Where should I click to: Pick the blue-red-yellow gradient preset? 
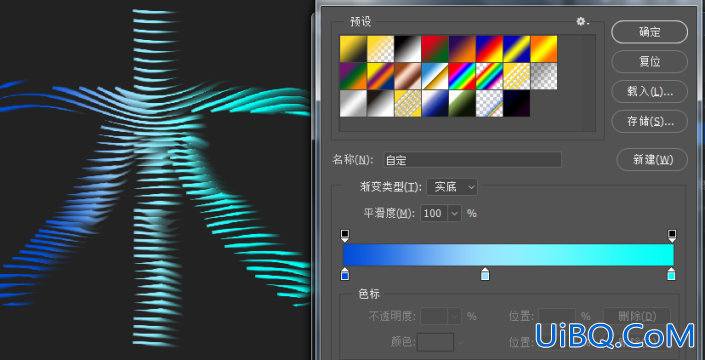[490, 49]
